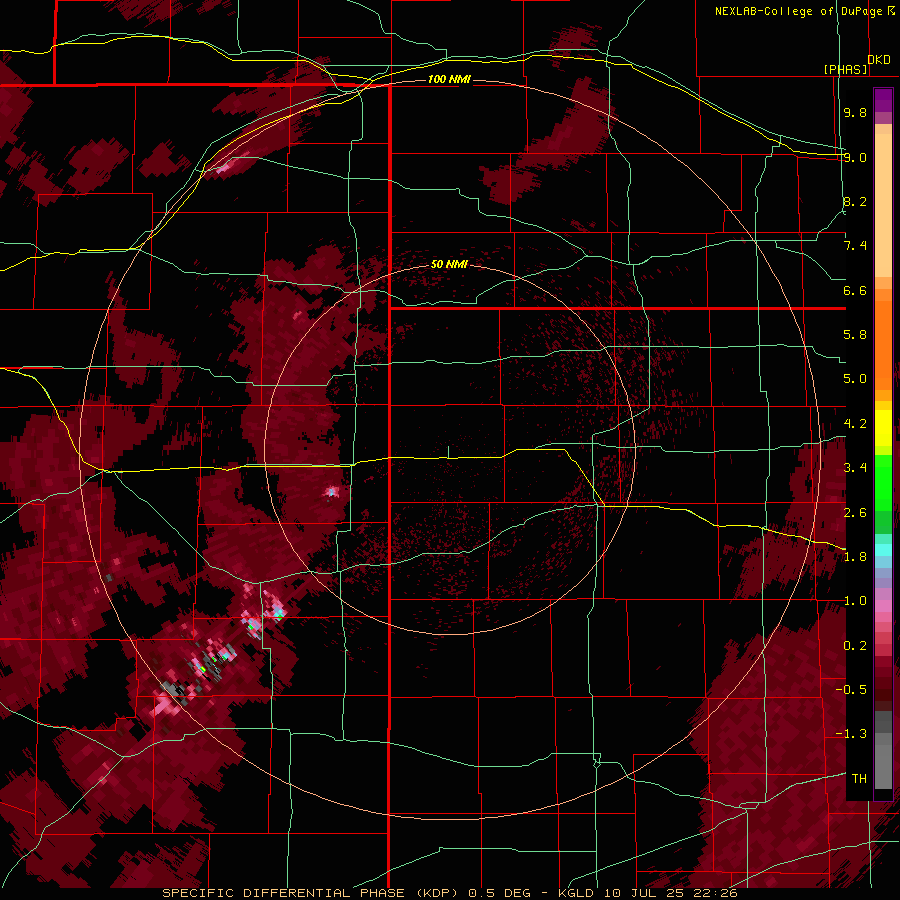Click the 8.2 scale value
This screenshot has height=900, width=900.
pos(855,202)
